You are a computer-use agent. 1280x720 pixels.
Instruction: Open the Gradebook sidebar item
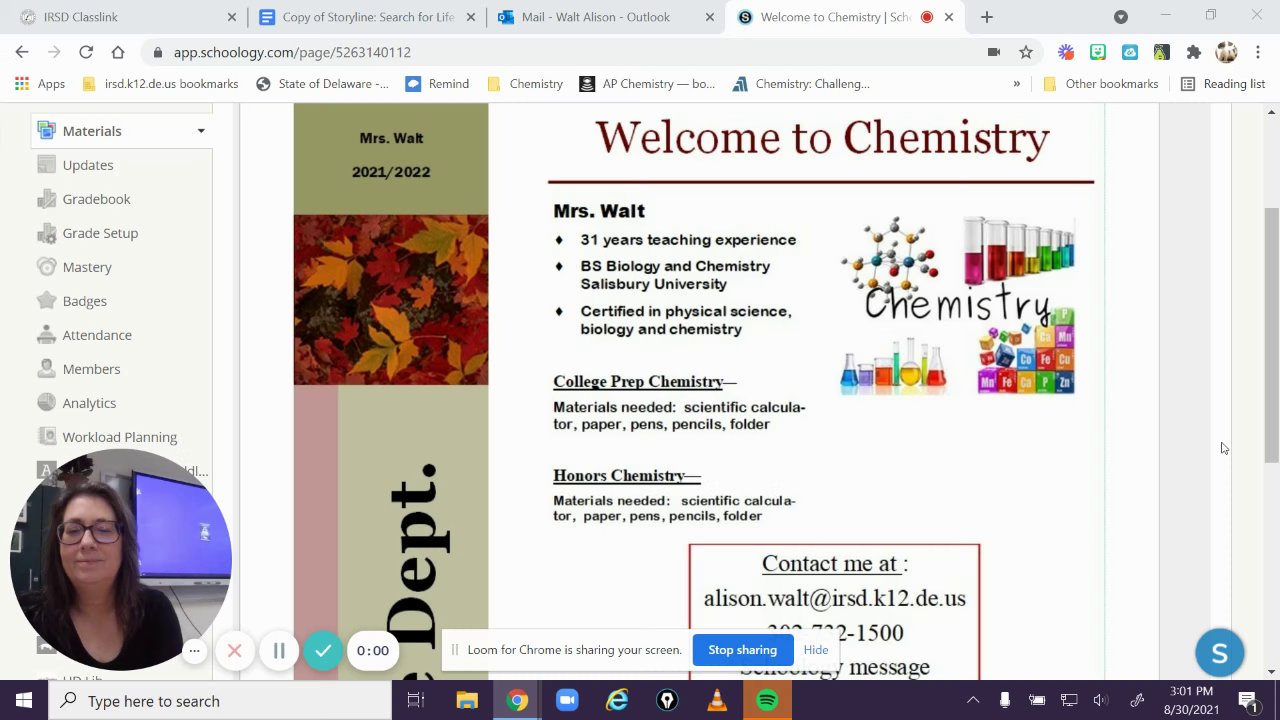(96, 199)
